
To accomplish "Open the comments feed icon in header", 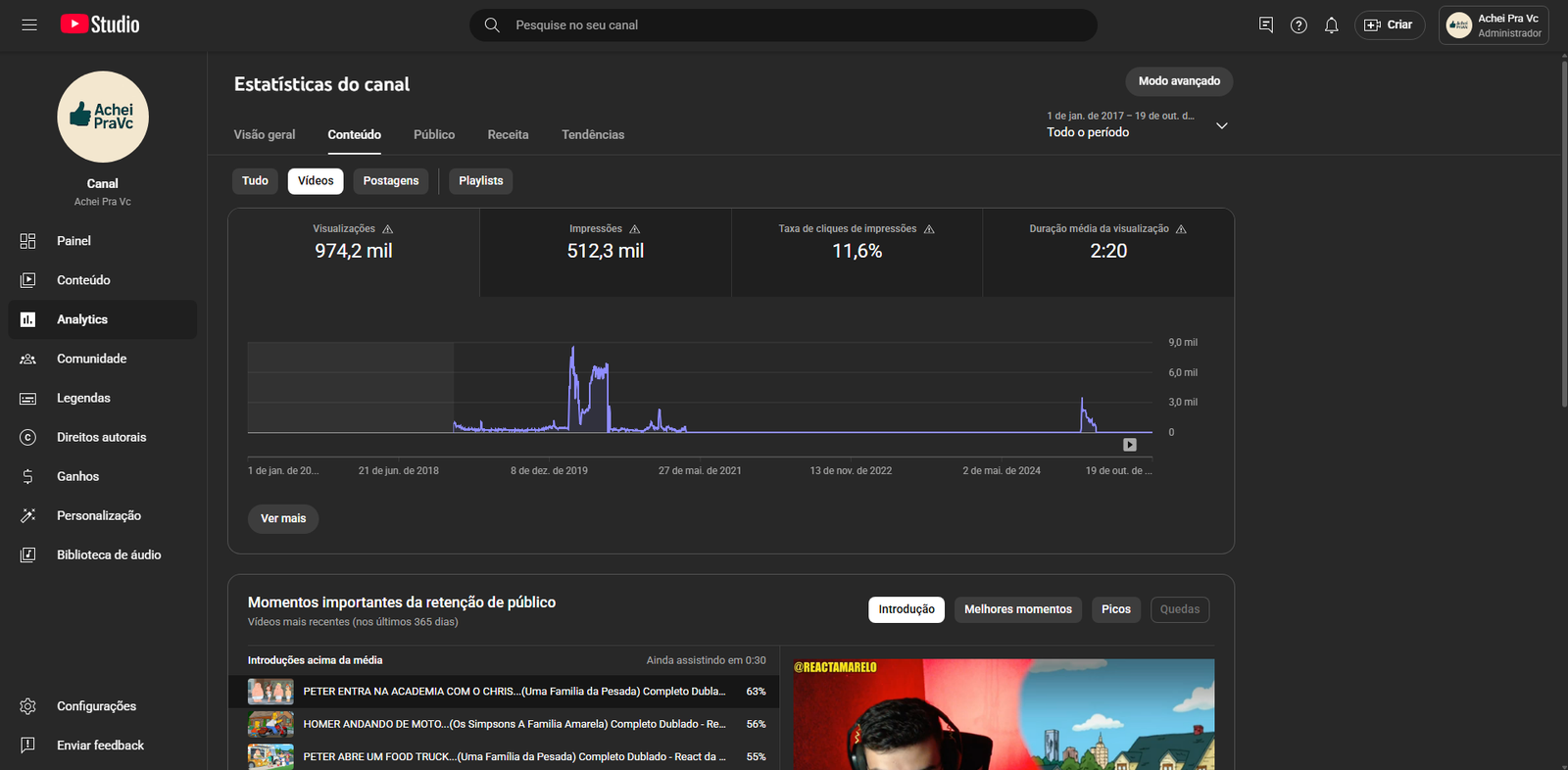I will click(x=1266, y=24).
